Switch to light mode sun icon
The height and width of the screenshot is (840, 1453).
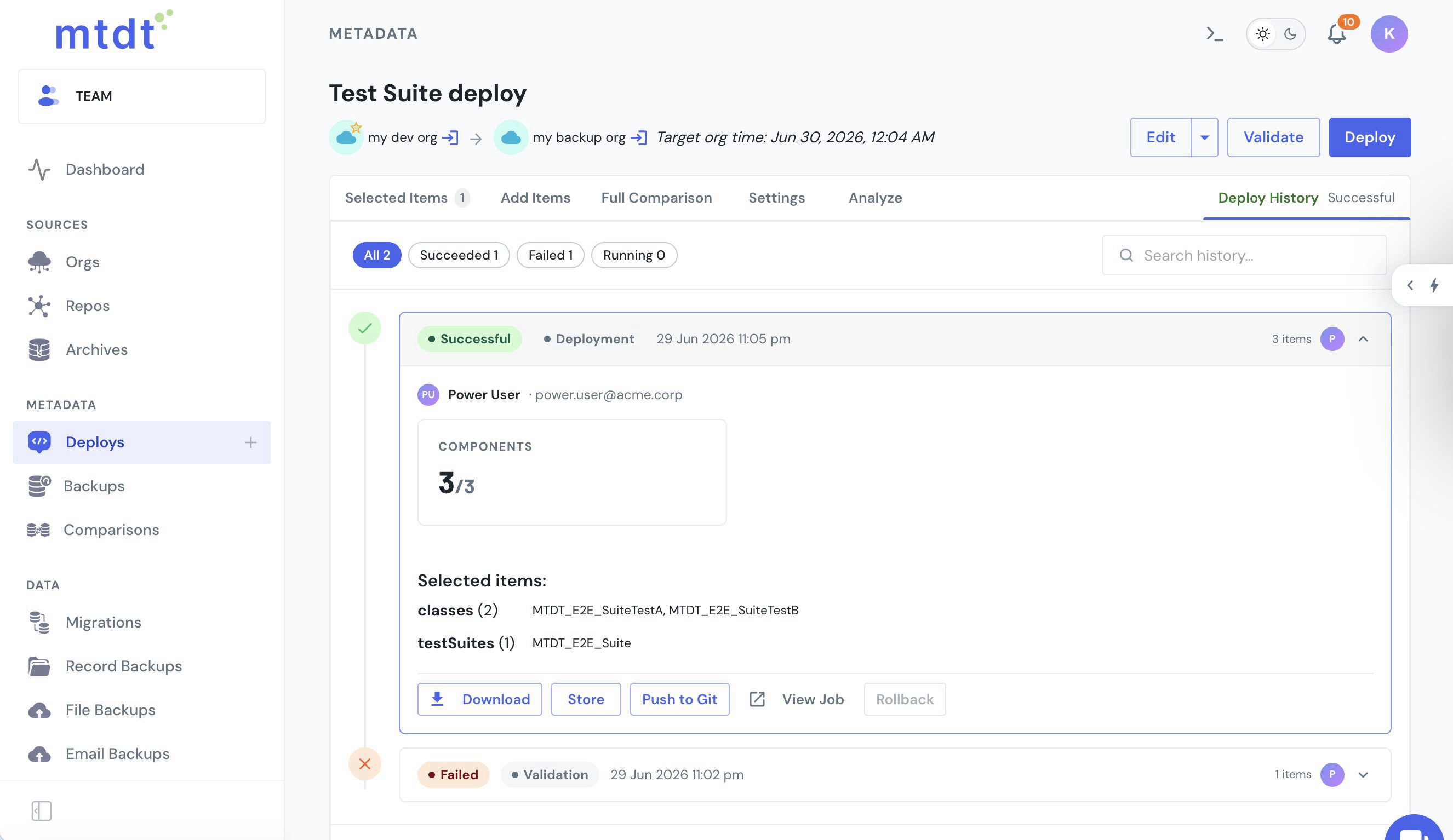1263,34
